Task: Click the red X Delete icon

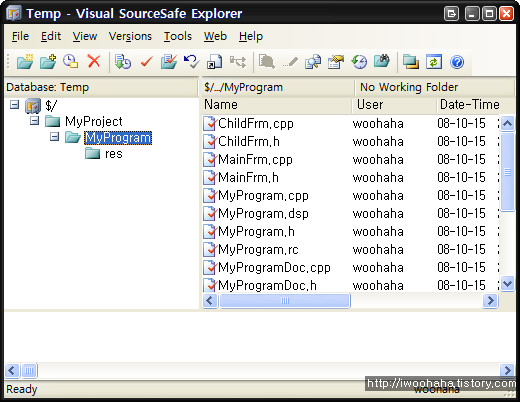Action: 94,62
